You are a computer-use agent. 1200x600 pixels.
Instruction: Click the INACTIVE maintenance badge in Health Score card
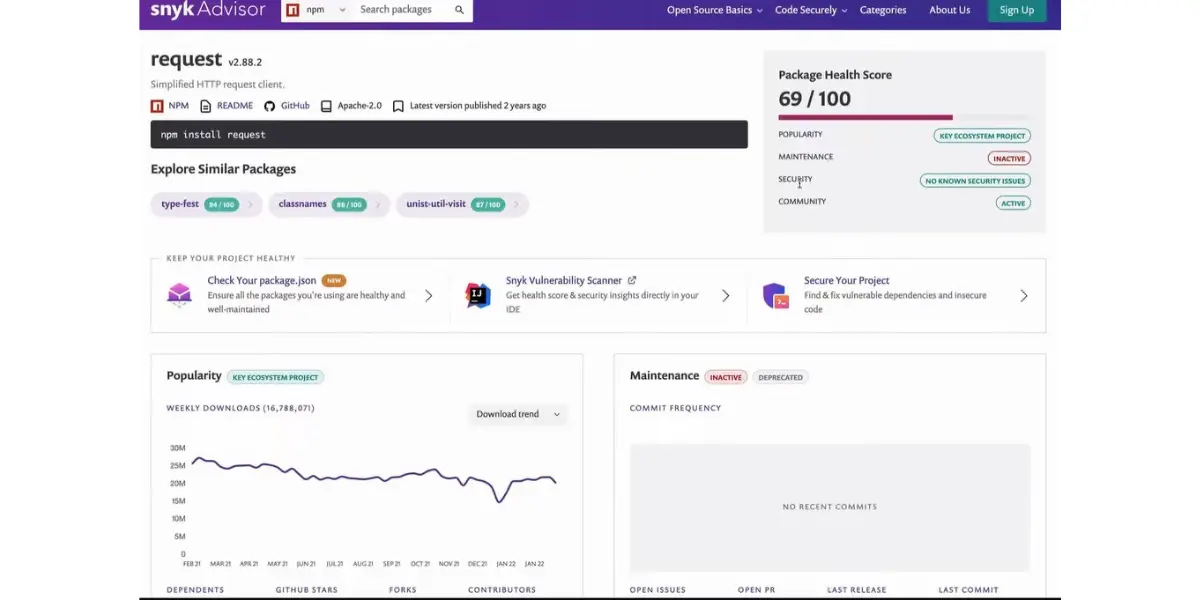click(1009, 158)
